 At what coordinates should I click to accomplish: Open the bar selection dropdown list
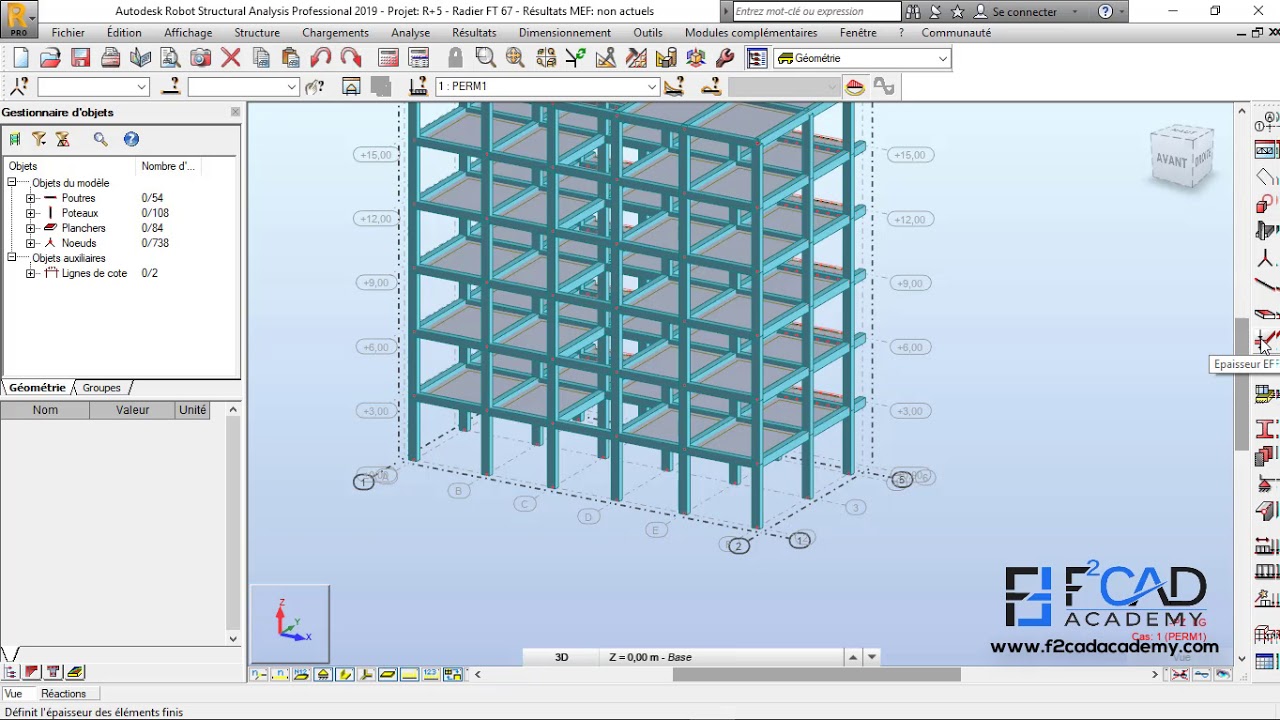292,87
